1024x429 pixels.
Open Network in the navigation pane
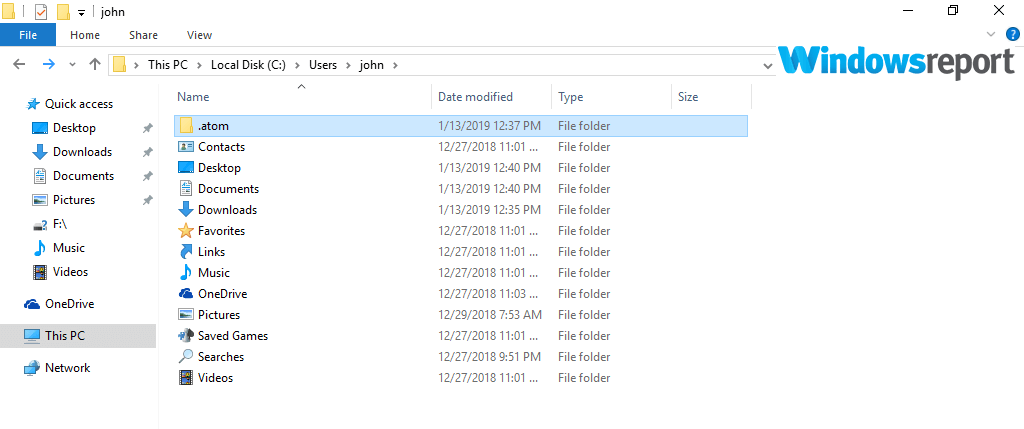click(67, 368)
